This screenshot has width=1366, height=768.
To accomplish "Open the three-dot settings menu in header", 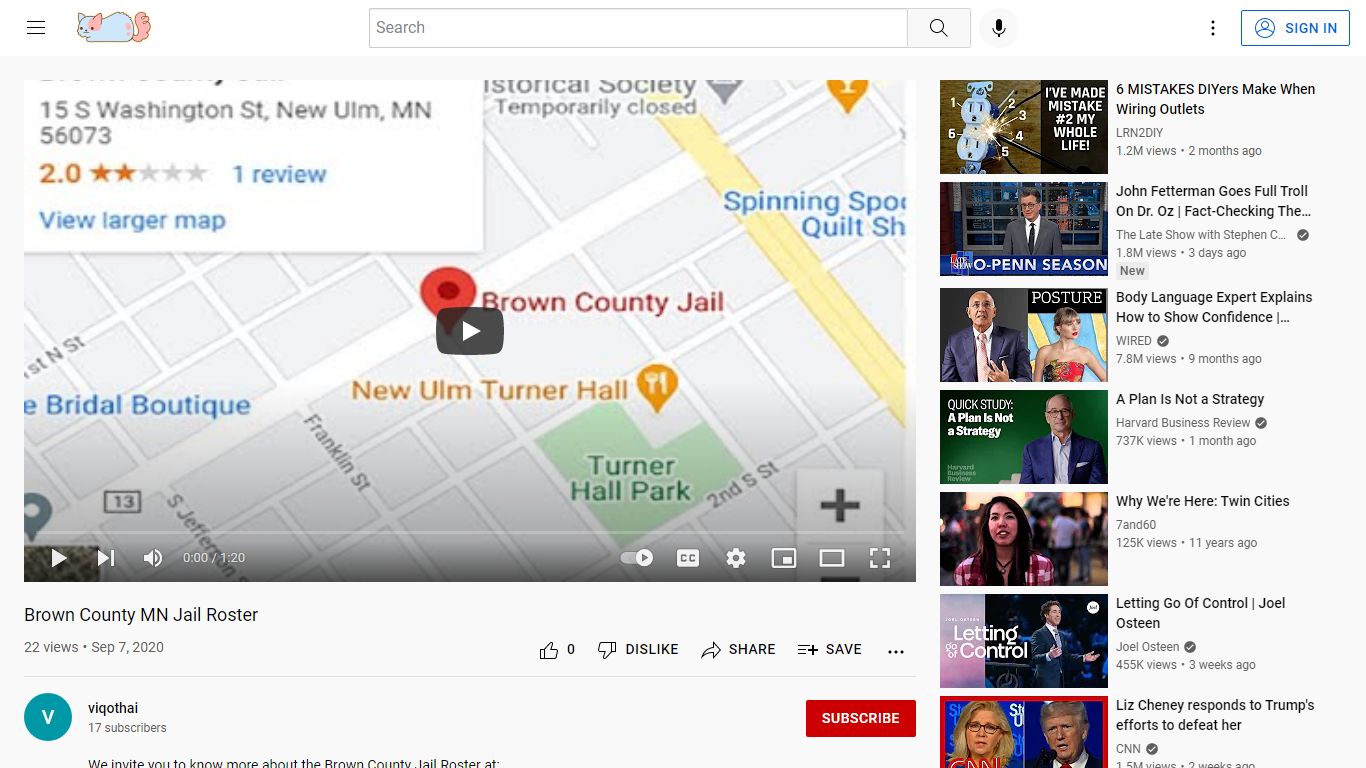I will (1213, 28).
